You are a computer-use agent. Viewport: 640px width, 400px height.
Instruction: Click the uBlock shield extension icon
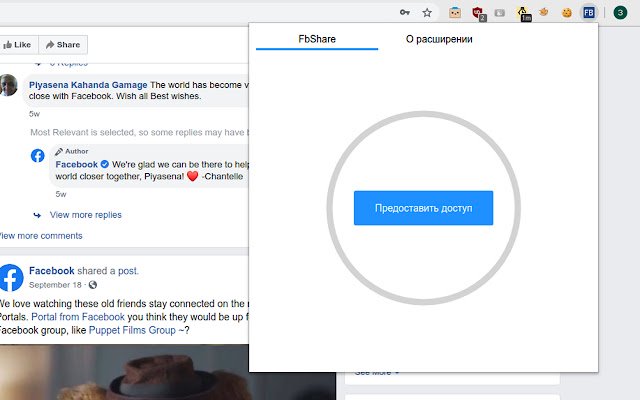478,13
